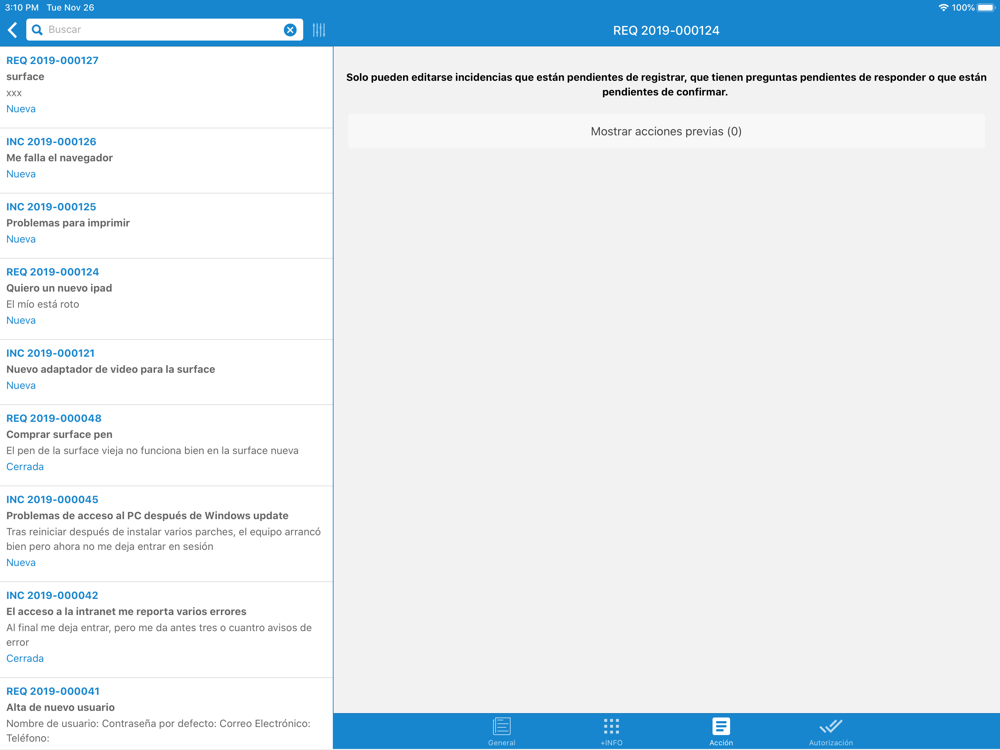The height and width of the screenshot is (750, 1000).
Task: Clear the search field with X icon
Action: [290, 30]
